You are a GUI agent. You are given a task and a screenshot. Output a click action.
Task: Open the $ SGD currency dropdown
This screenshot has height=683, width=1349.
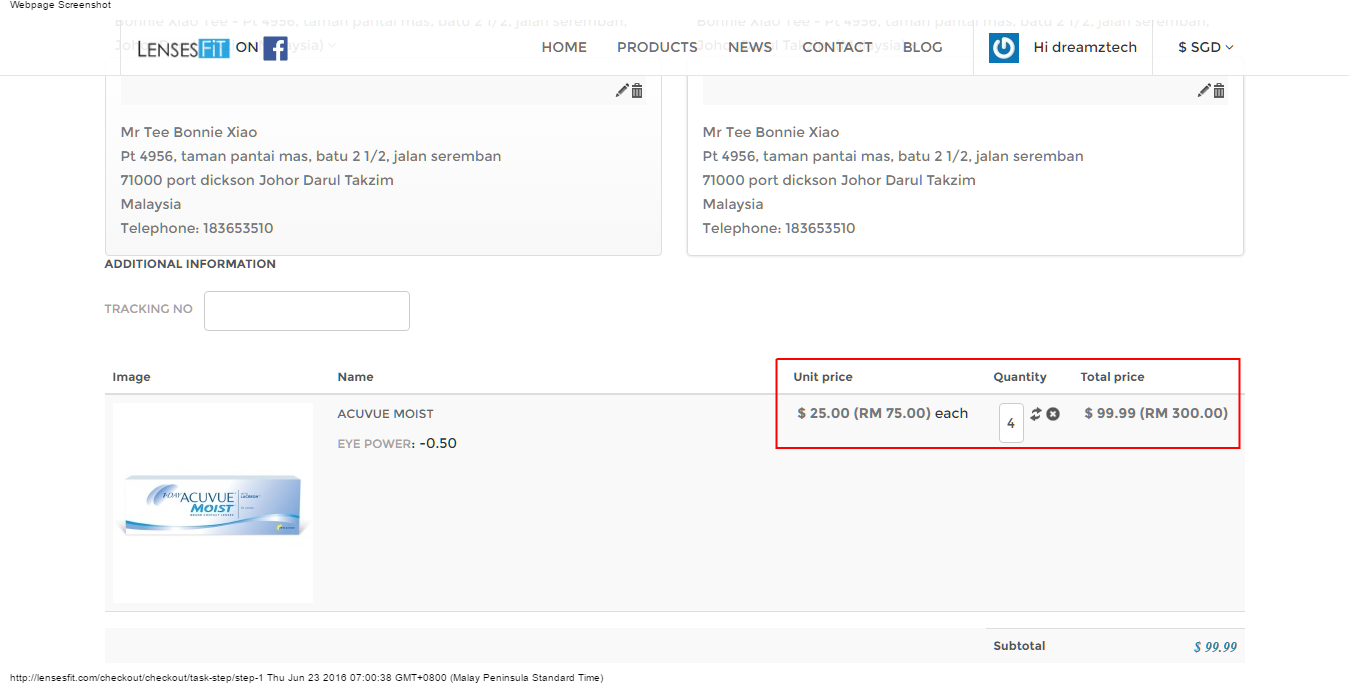pos(1205,47)
